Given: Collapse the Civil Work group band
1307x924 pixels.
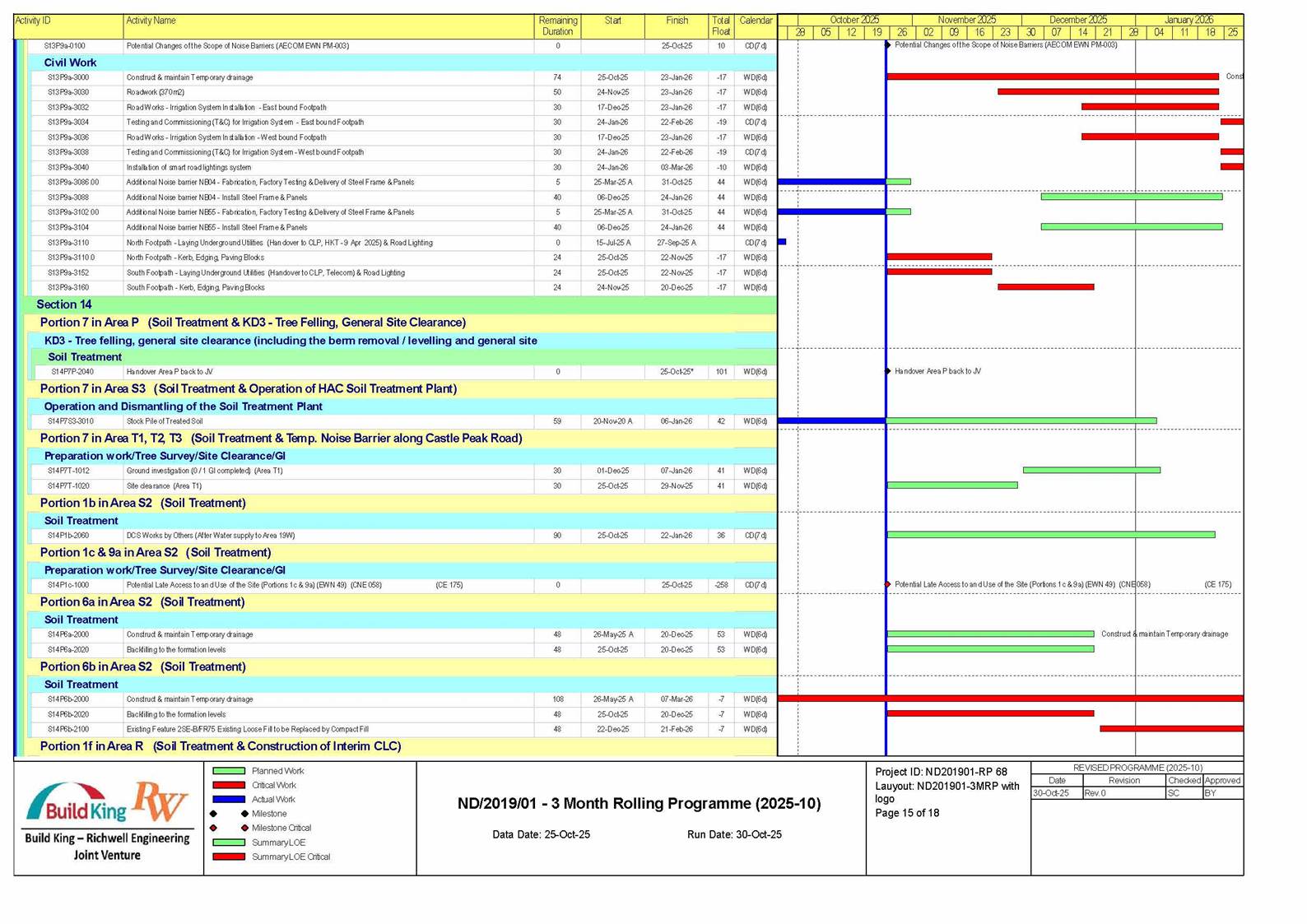Looking at the screenshot, I should (70, 63).
